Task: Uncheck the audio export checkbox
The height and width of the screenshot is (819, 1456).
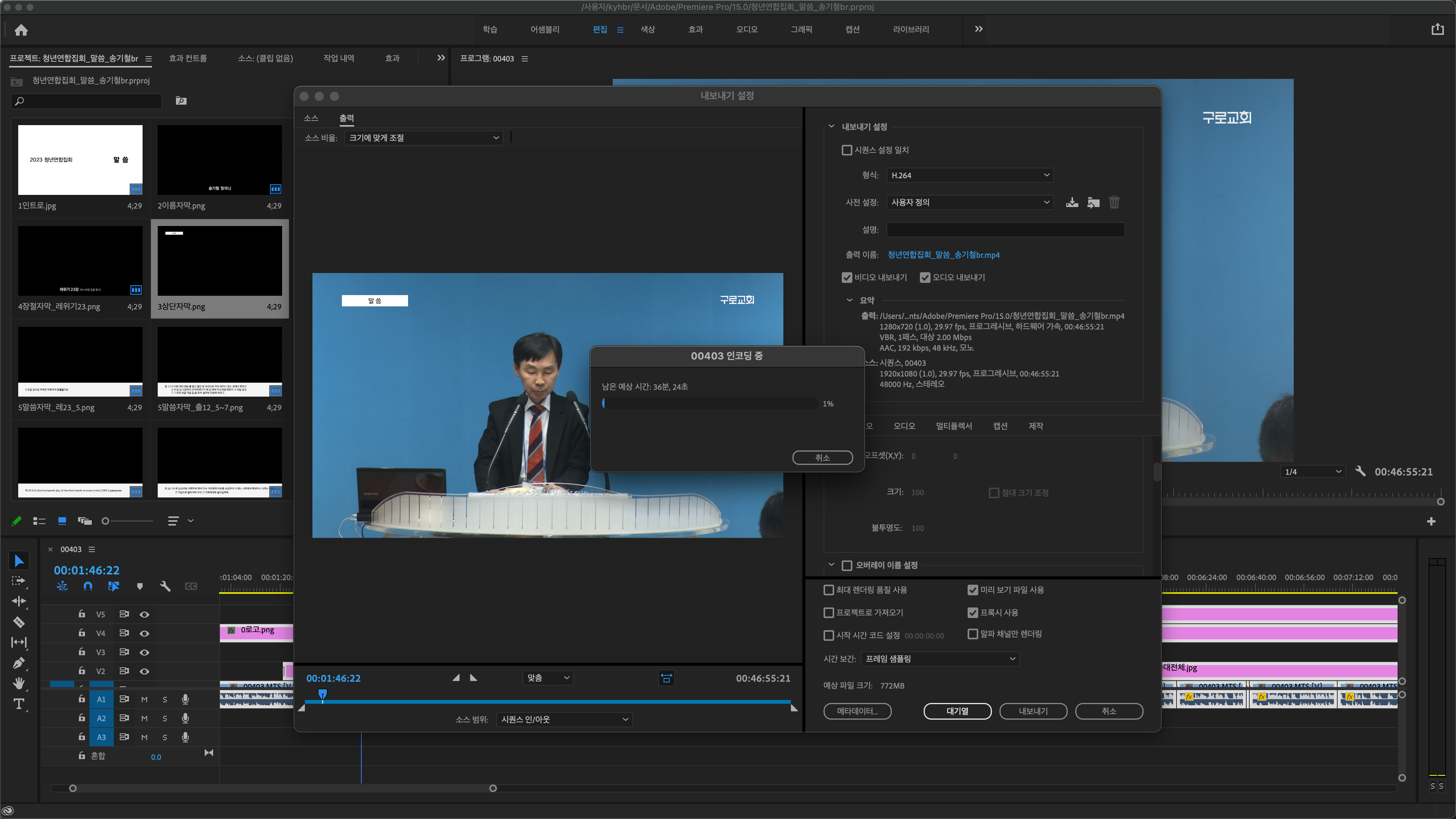Action: click(925, 278)
